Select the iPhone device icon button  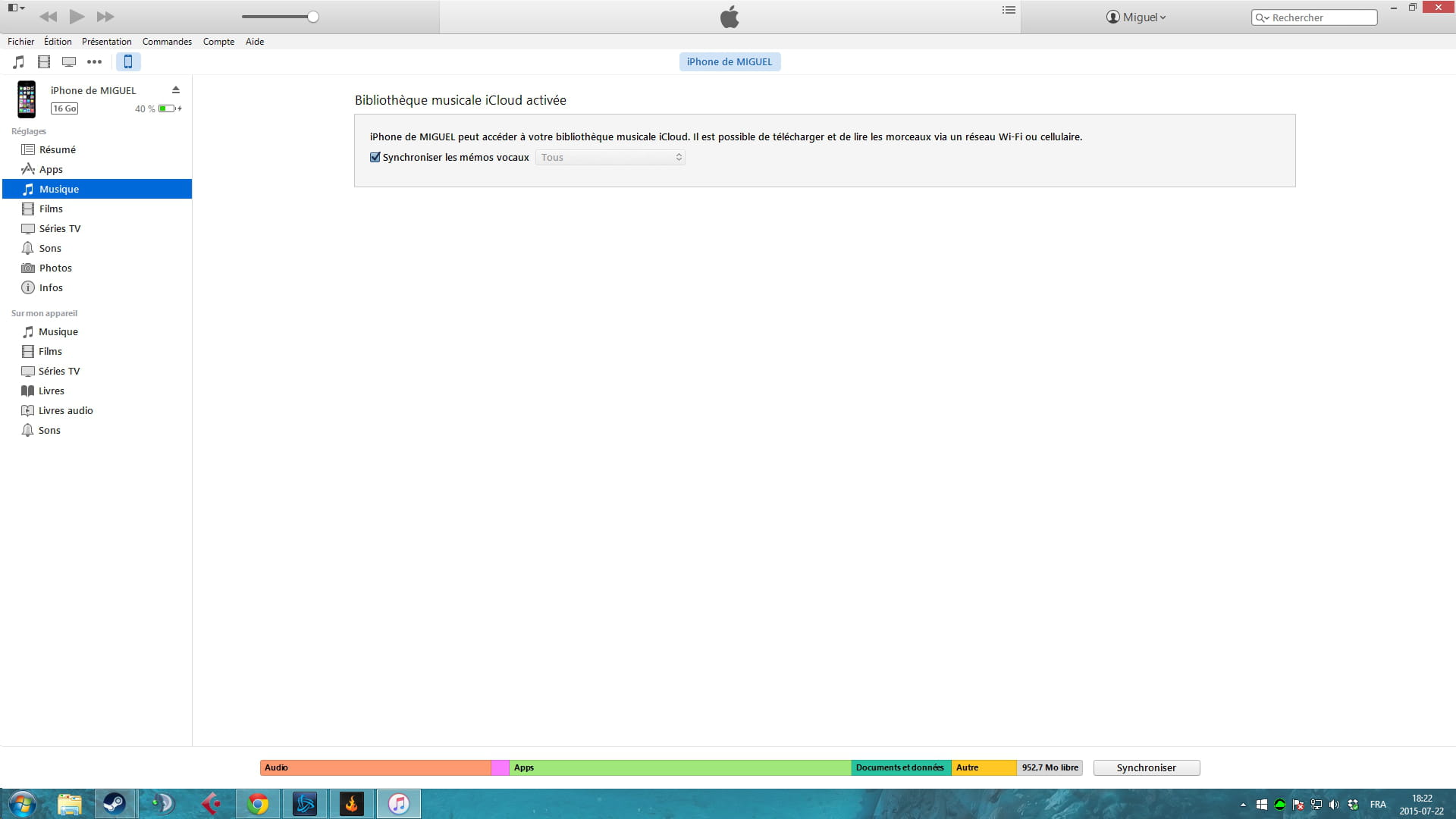(128, 62)
